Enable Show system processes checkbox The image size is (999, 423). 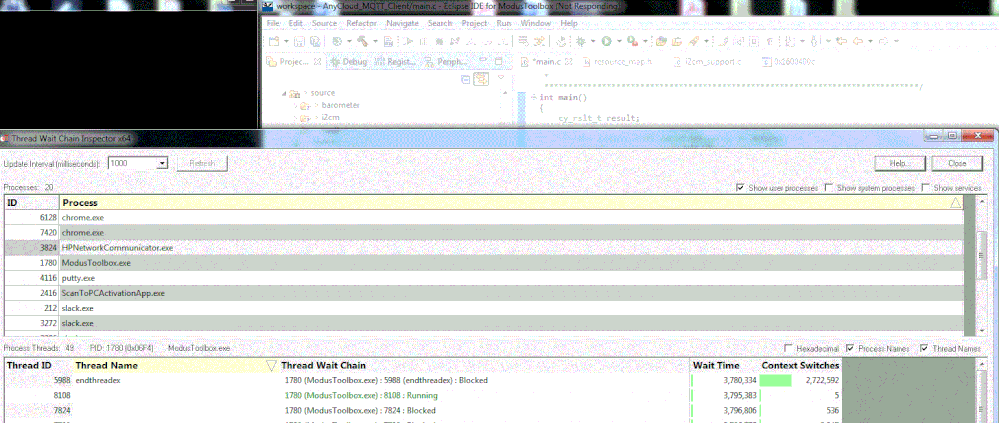pos(829,188)
